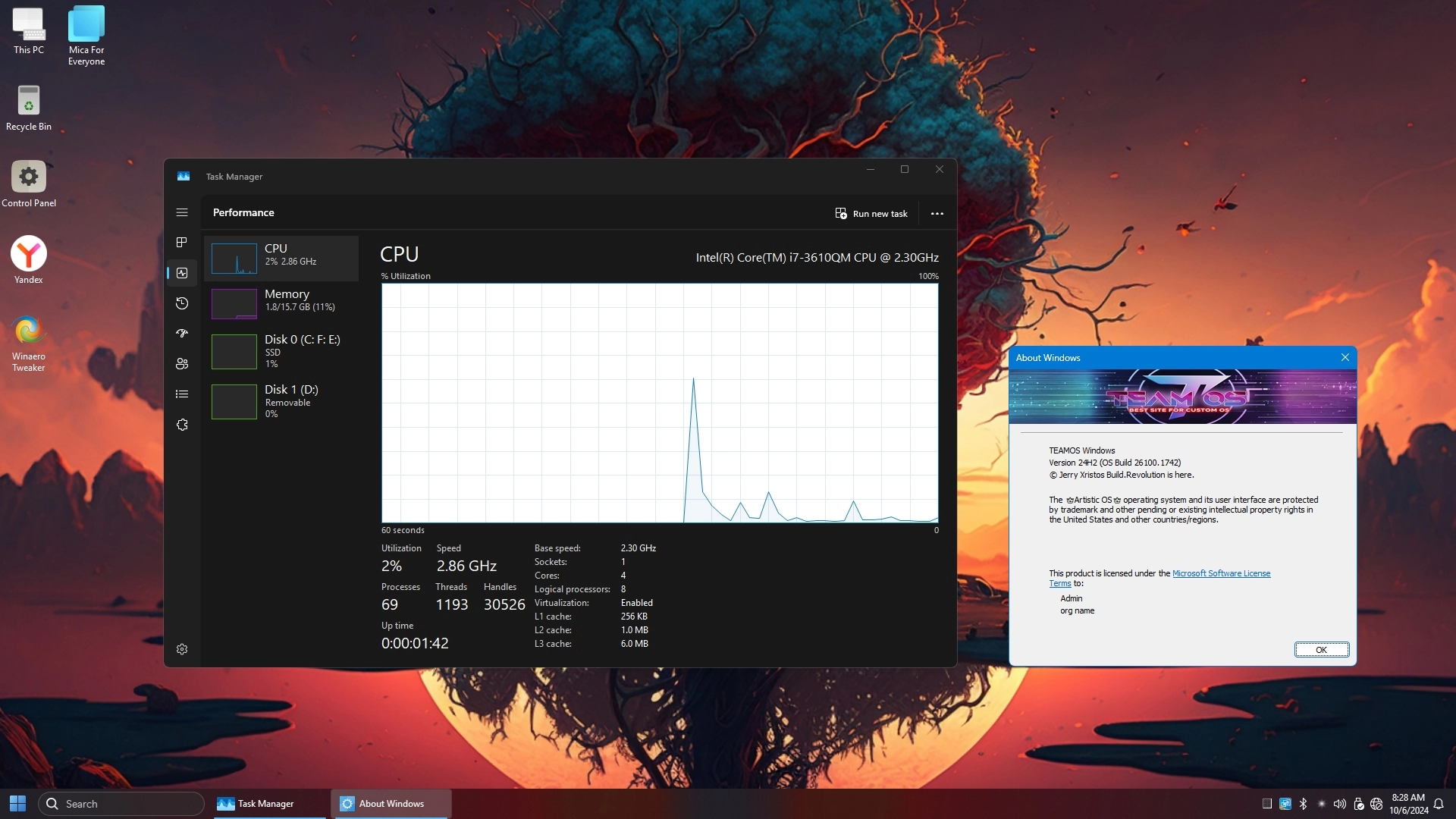This screenshot has width=1456, height=819.
Task: Select the Performance sidebar icon
Action: click(x=182, y=273)
